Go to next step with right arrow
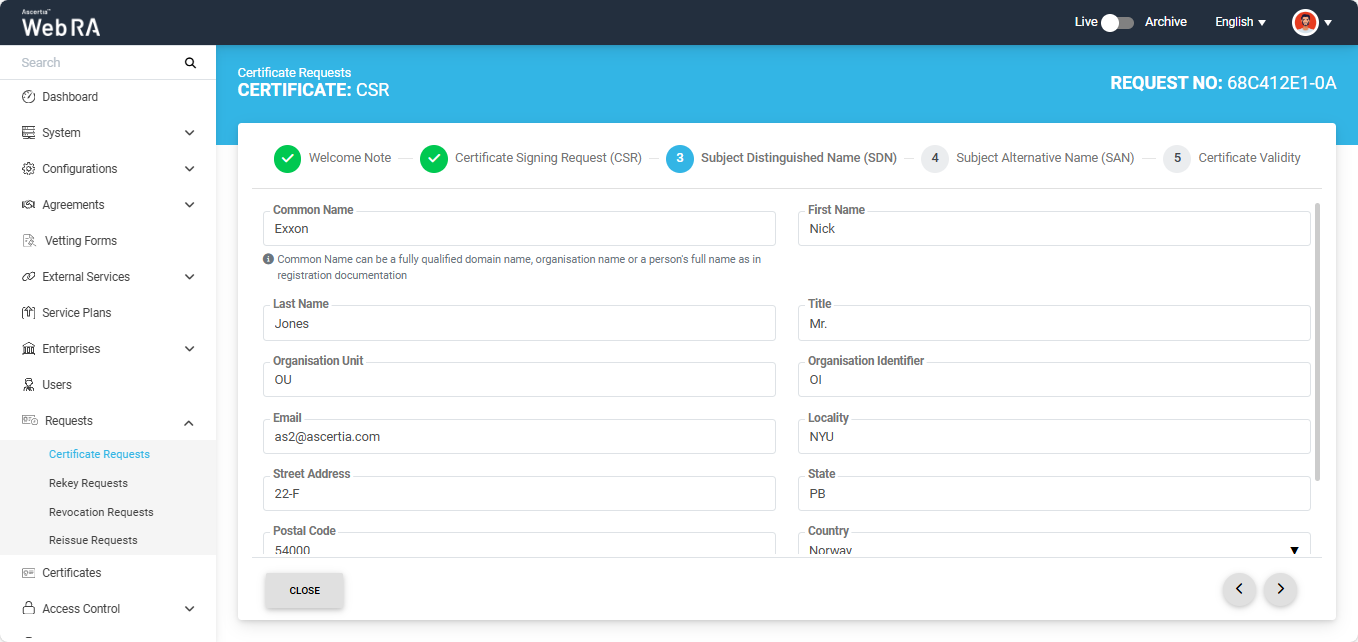Image resolution: width=1358 pixels, height=642 pixels. pos(1280,590)
